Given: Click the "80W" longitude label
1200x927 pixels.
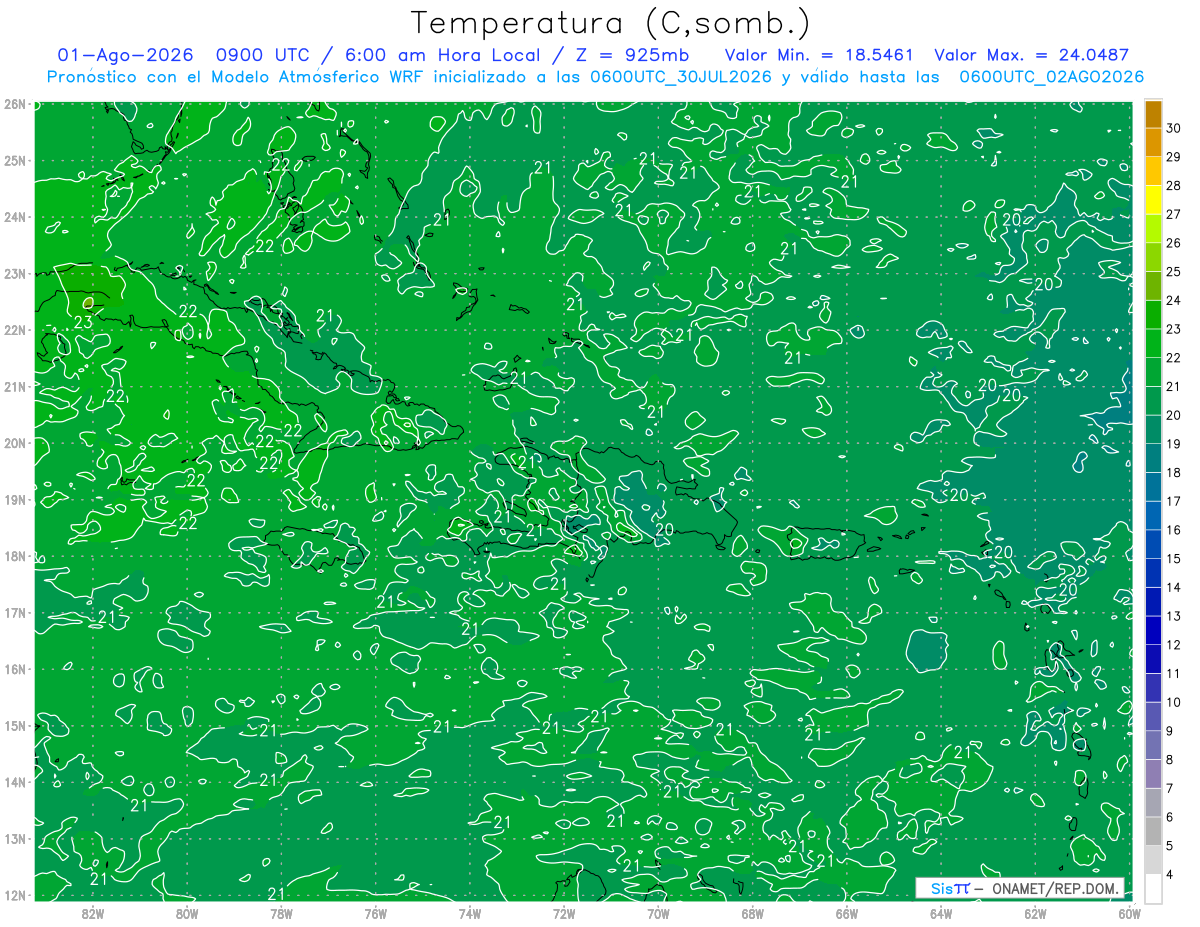Looking at the screenshot, I should tap(187, 913).
